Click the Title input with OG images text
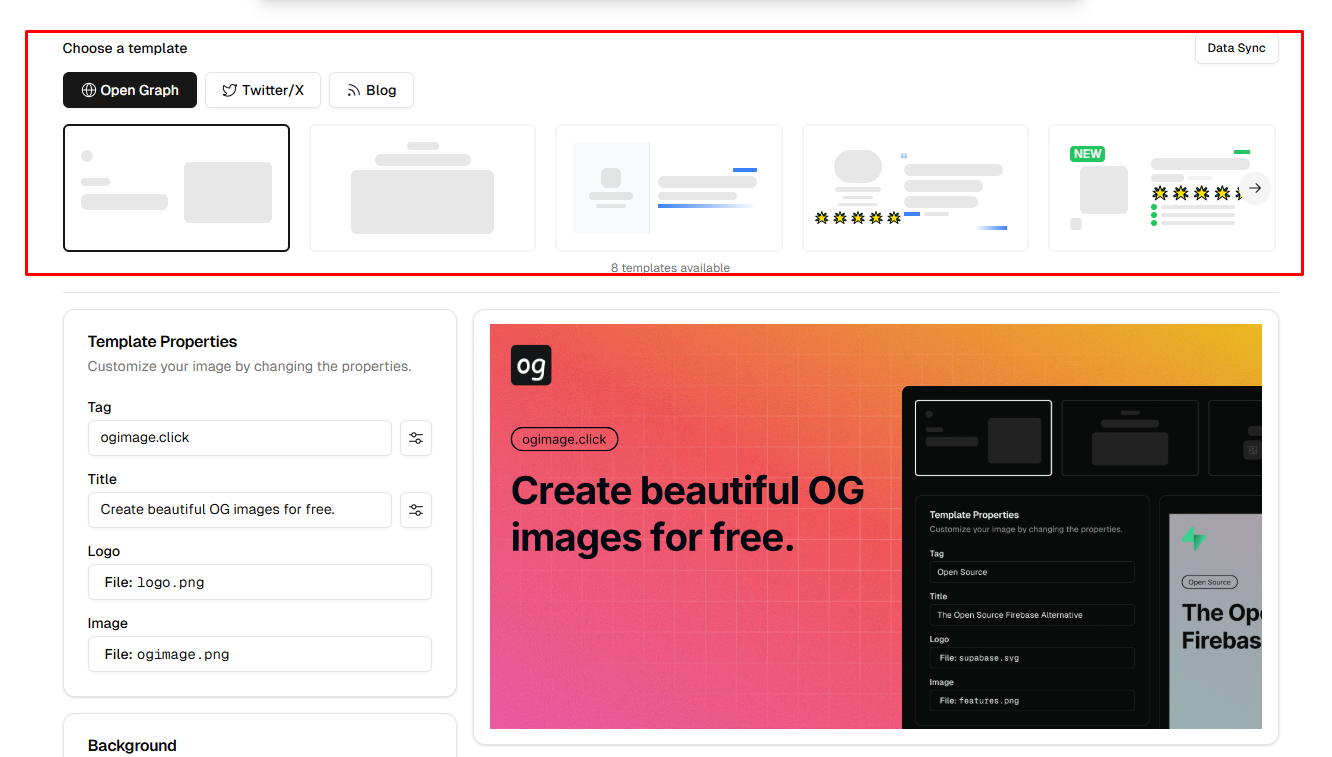 click(x=240, y=510)
